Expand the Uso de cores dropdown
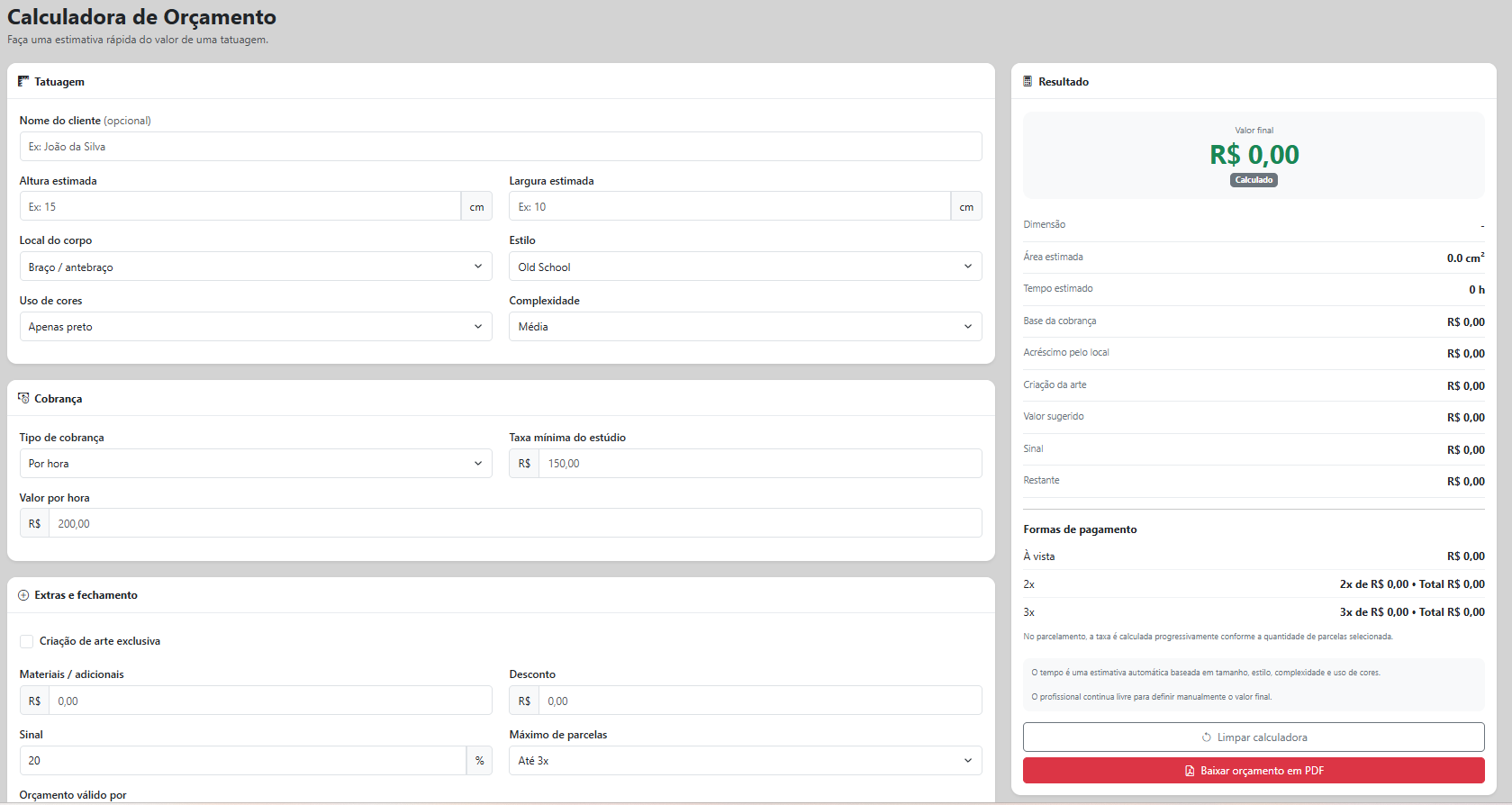The height and width of the screenshot is (805, 1512). 256,327
